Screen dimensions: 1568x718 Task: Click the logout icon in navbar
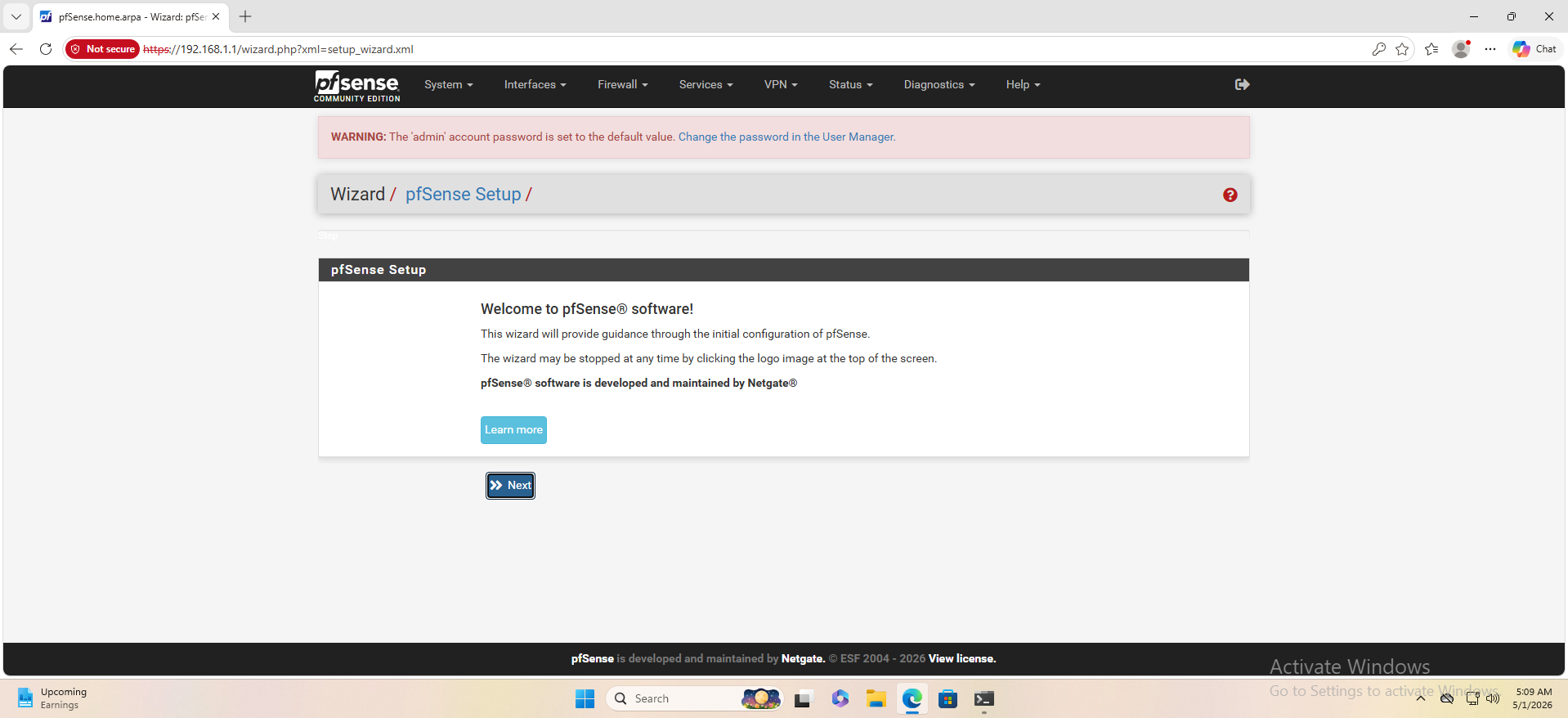click(x=1242, y=84)
